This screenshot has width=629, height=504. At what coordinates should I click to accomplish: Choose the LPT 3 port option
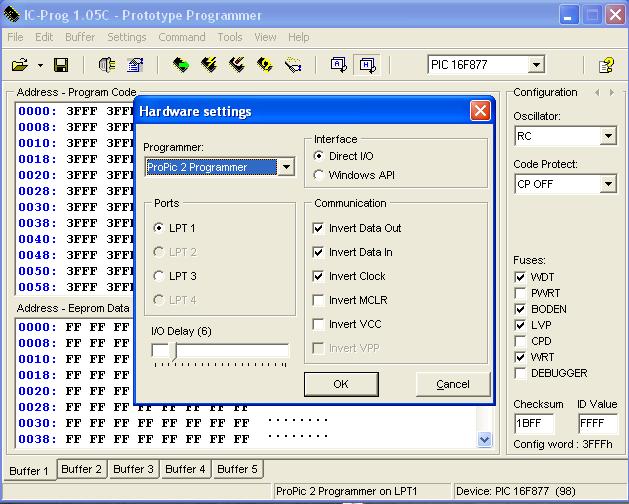coord(159,276)
